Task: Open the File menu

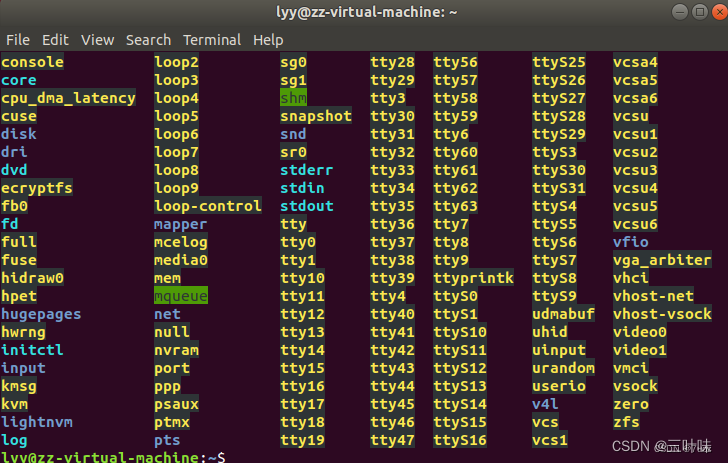Action: [18, 40]
